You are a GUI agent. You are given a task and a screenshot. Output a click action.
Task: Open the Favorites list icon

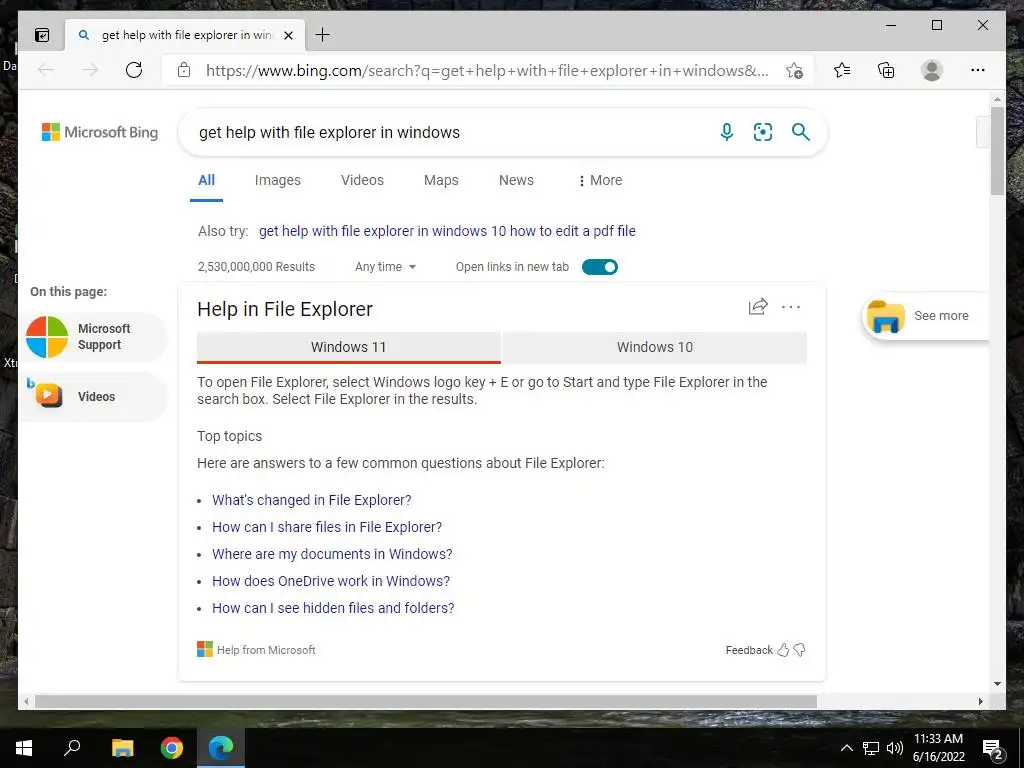click(x=842, y=70)
